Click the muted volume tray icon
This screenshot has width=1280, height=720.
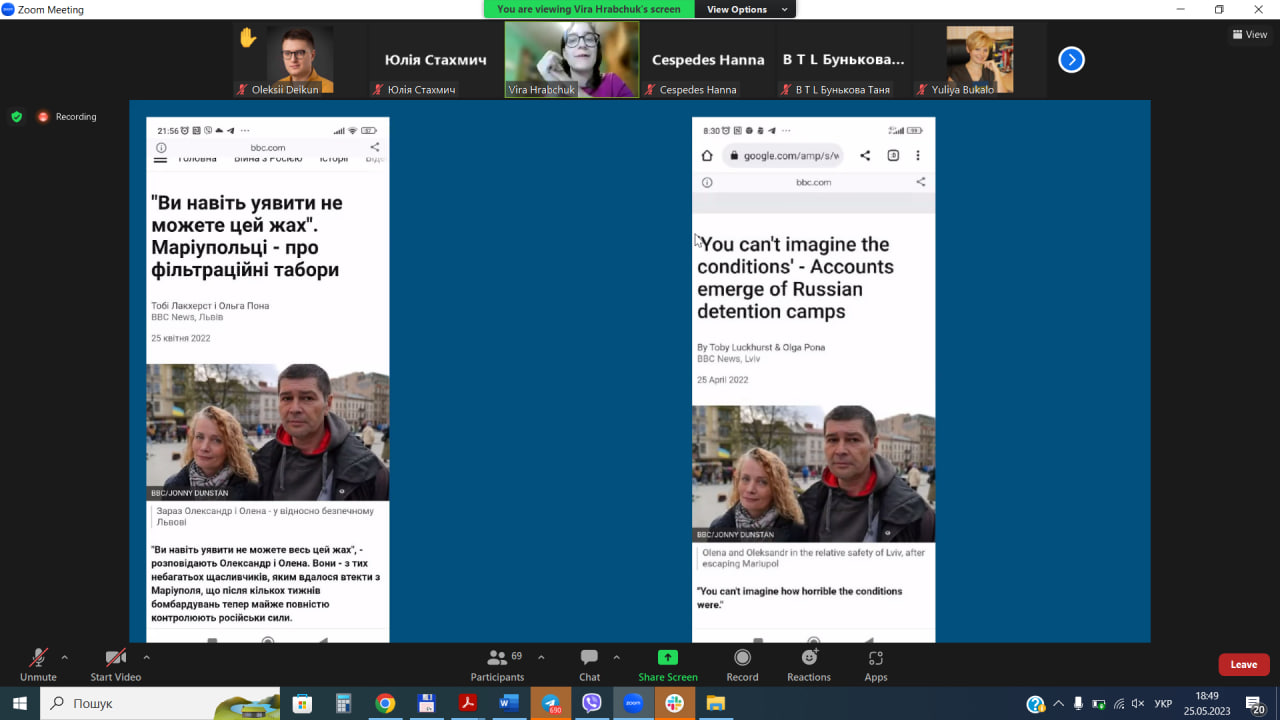[1137, 703]
